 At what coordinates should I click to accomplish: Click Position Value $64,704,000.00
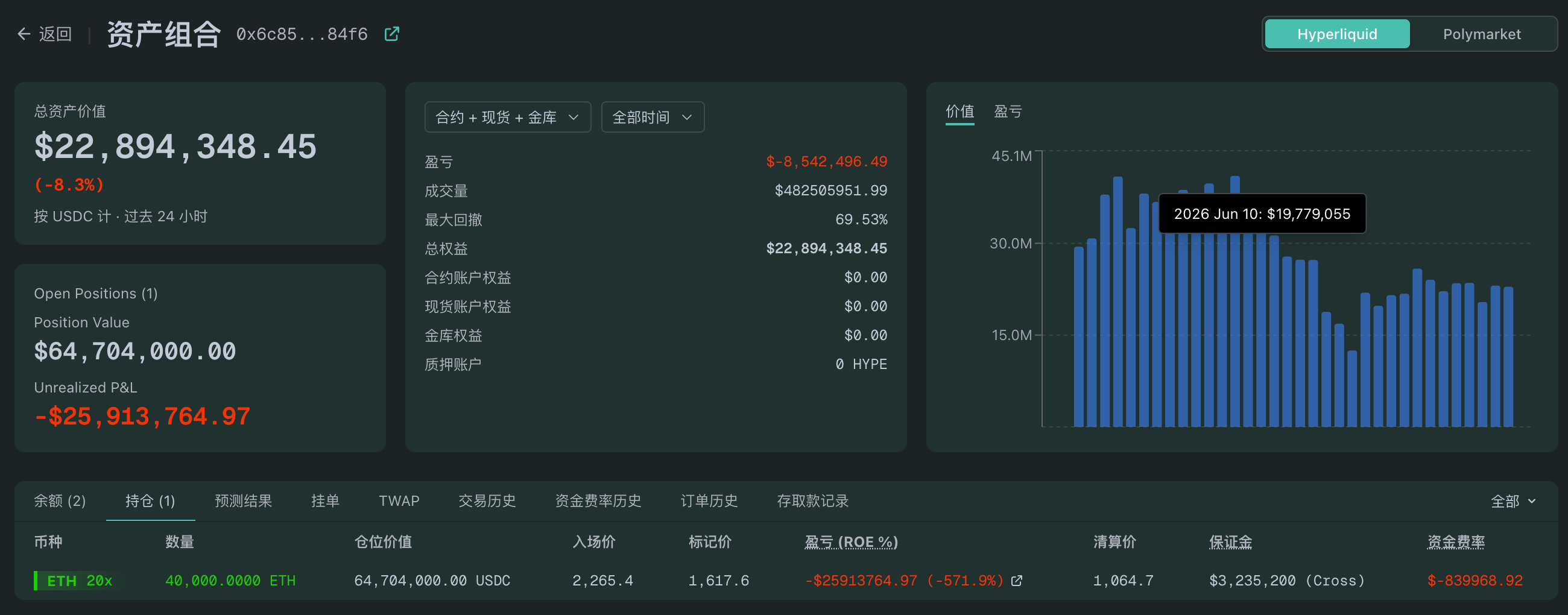pos(135,352)
